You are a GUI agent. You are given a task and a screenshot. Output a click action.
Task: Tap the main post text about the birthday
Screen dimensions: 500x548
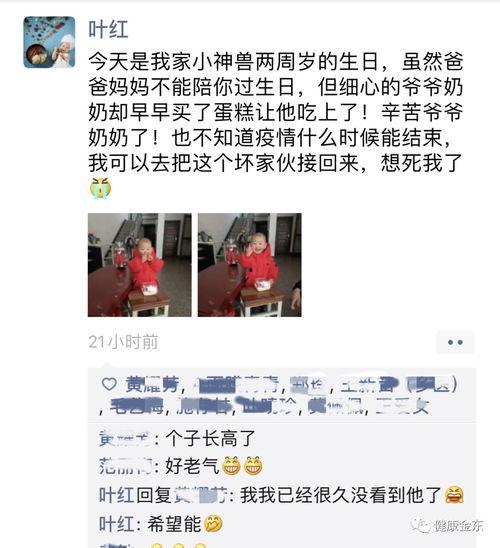point(276,112)
